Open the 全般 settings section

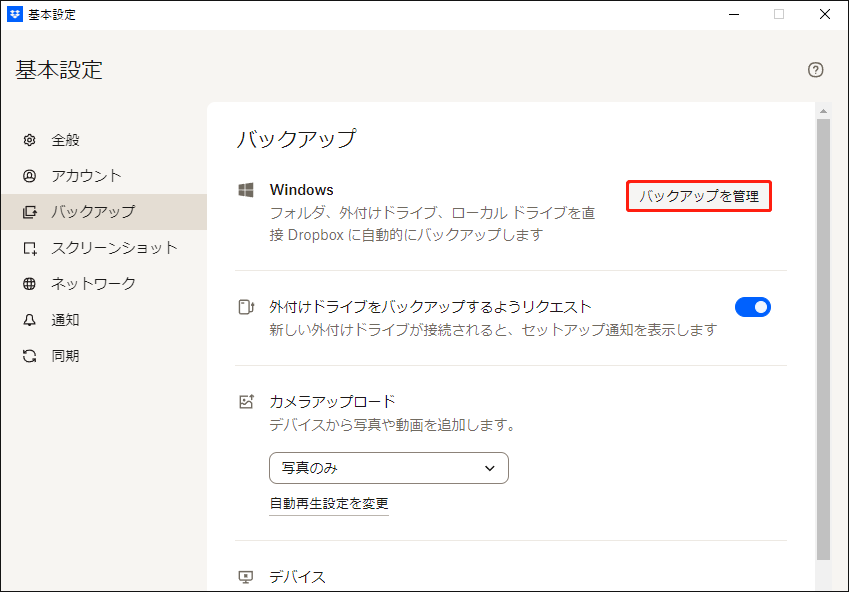click(104, 140)
